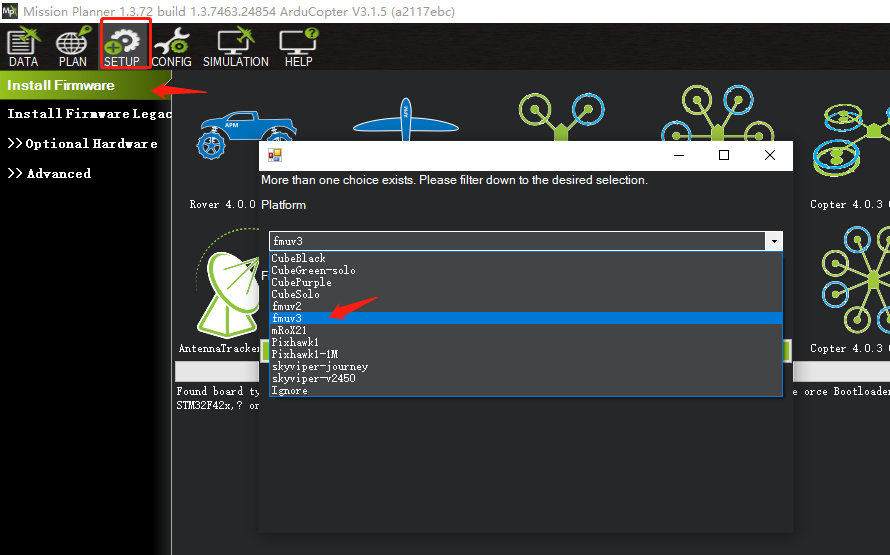Choose the coaxial copter firmware icon
The height and width of the screenshot is (555, 890).
(x=851, y=140)
